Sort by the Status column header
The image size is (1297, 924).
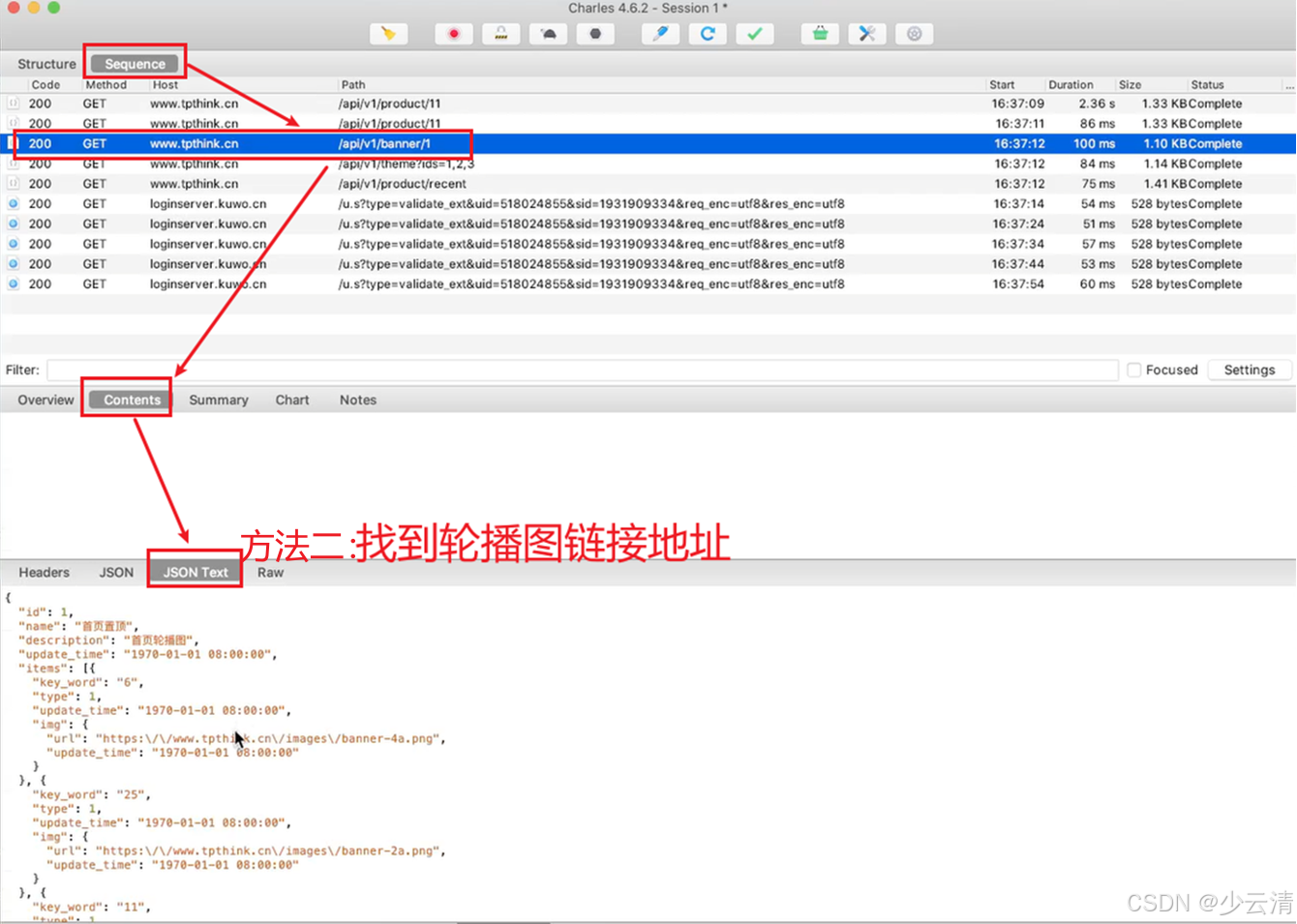point(1207,85)
